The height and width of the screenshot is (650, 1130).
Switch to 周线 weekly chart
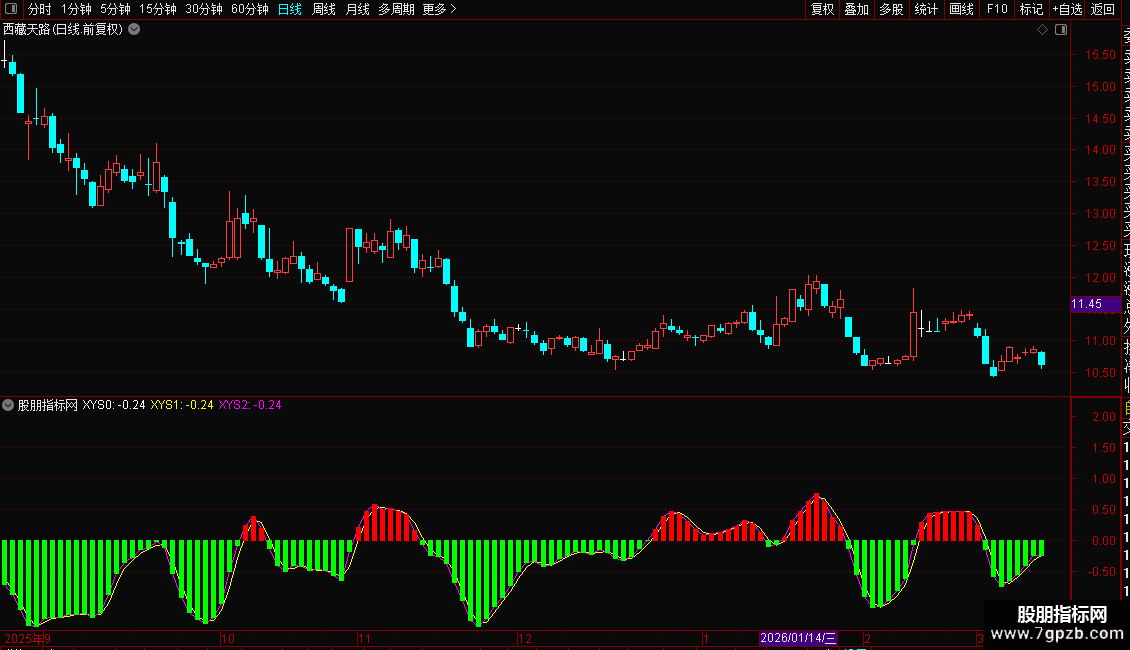324,9
